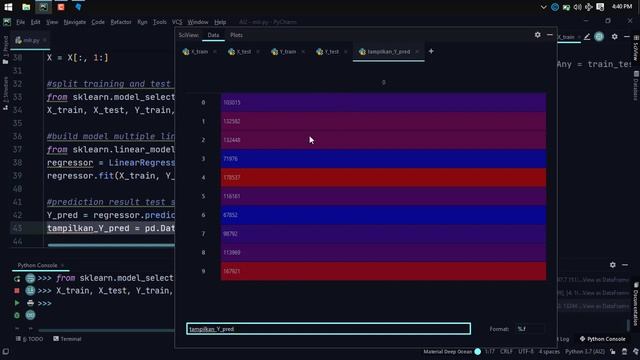
Task: Click the Format input field
Action: (x=530, y=329)
